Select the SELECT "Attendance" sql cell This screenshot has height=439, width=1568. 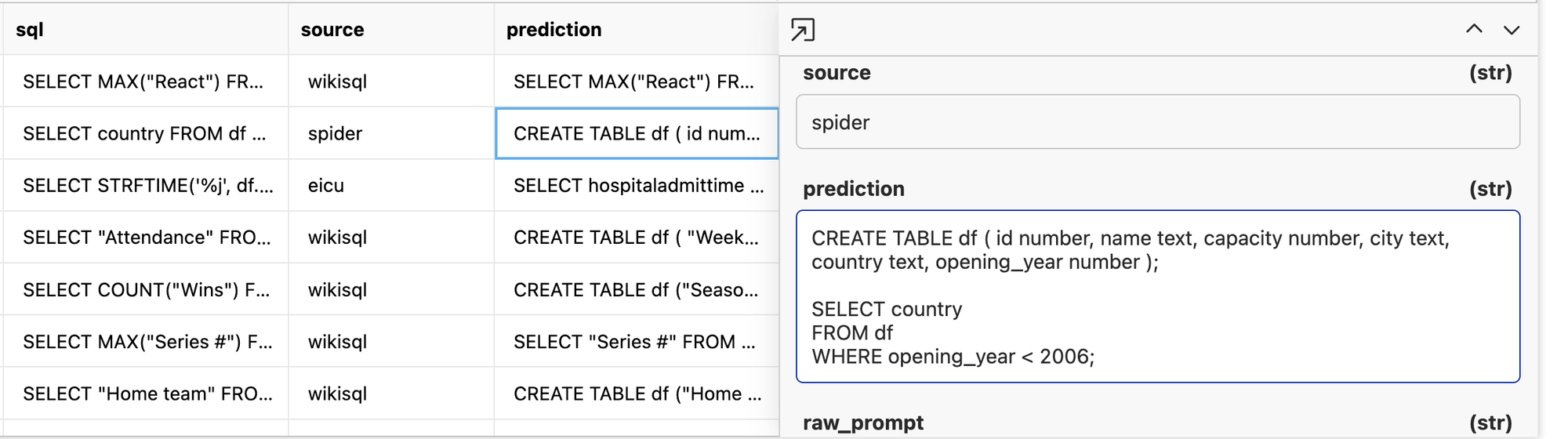tap(145, 237)
